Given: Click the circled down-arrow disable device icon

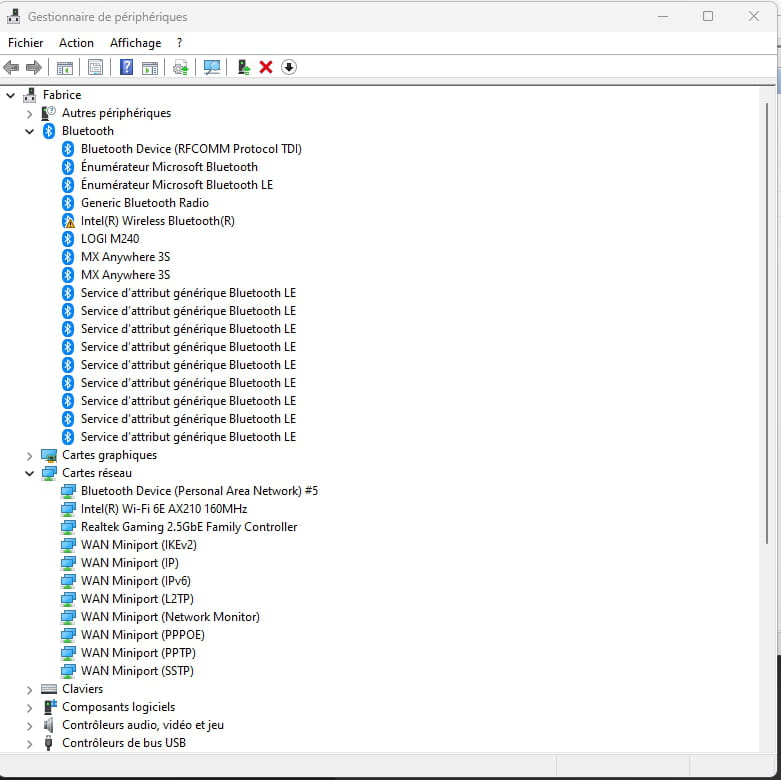Looking at the screenshot, I should (x=289, y=67).
